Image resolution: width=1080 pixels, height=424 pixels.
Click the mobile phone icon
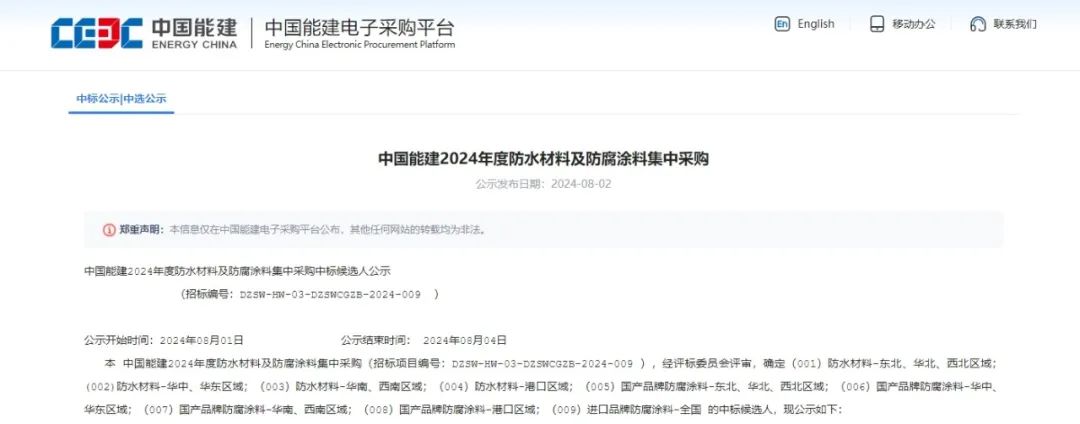point(876,24)
